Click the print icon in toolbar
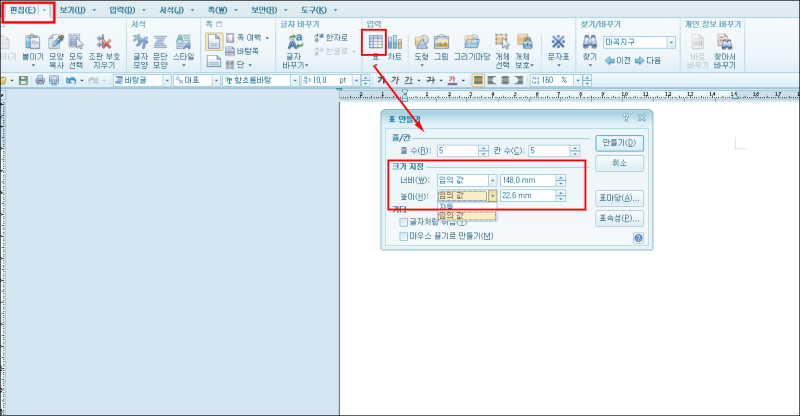The image size is (800, 416). [40, 80]
